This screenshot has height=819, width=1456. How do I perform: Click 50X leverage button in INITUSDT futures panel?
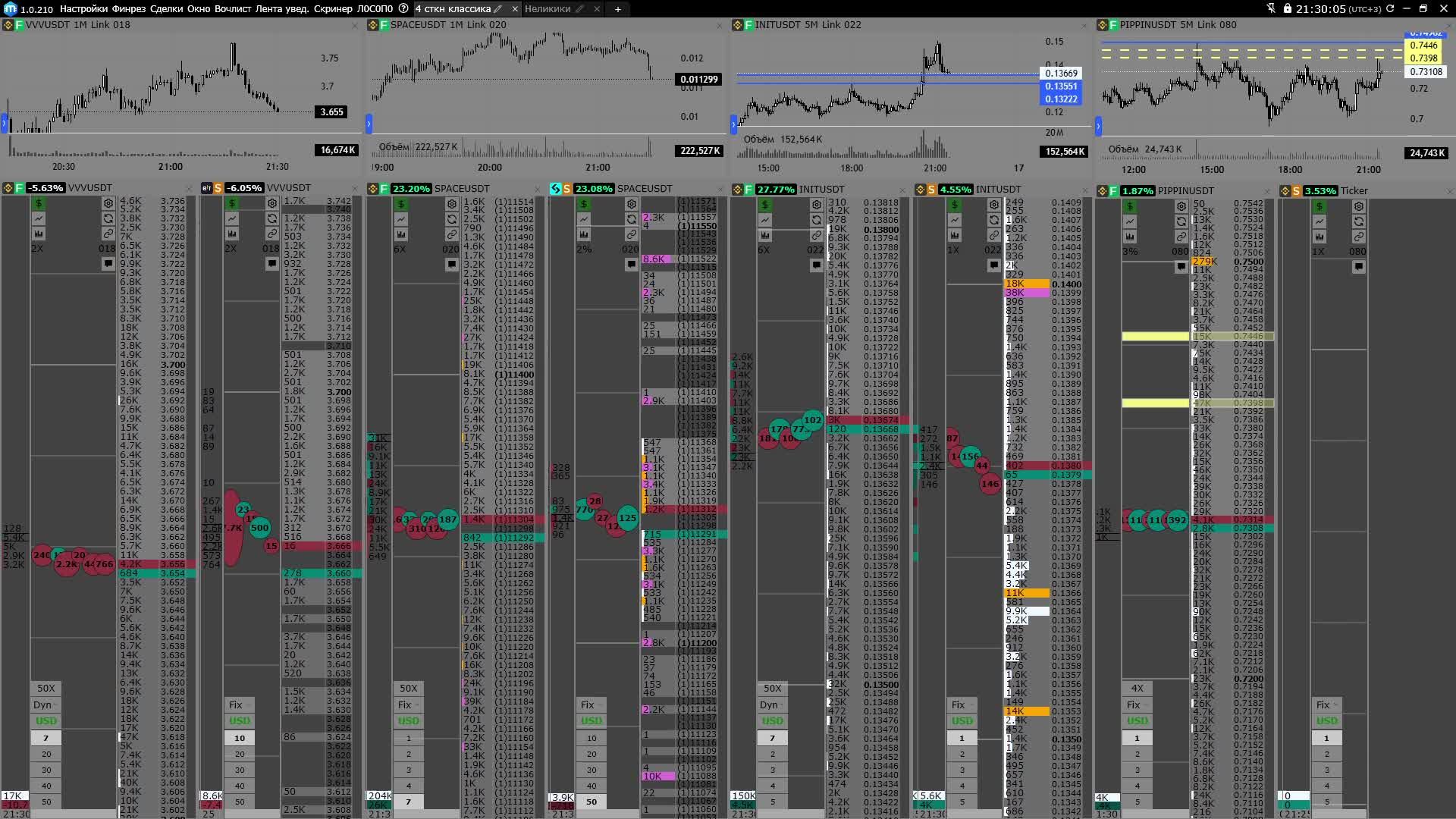pyautogui.click(x=772, y=688)
